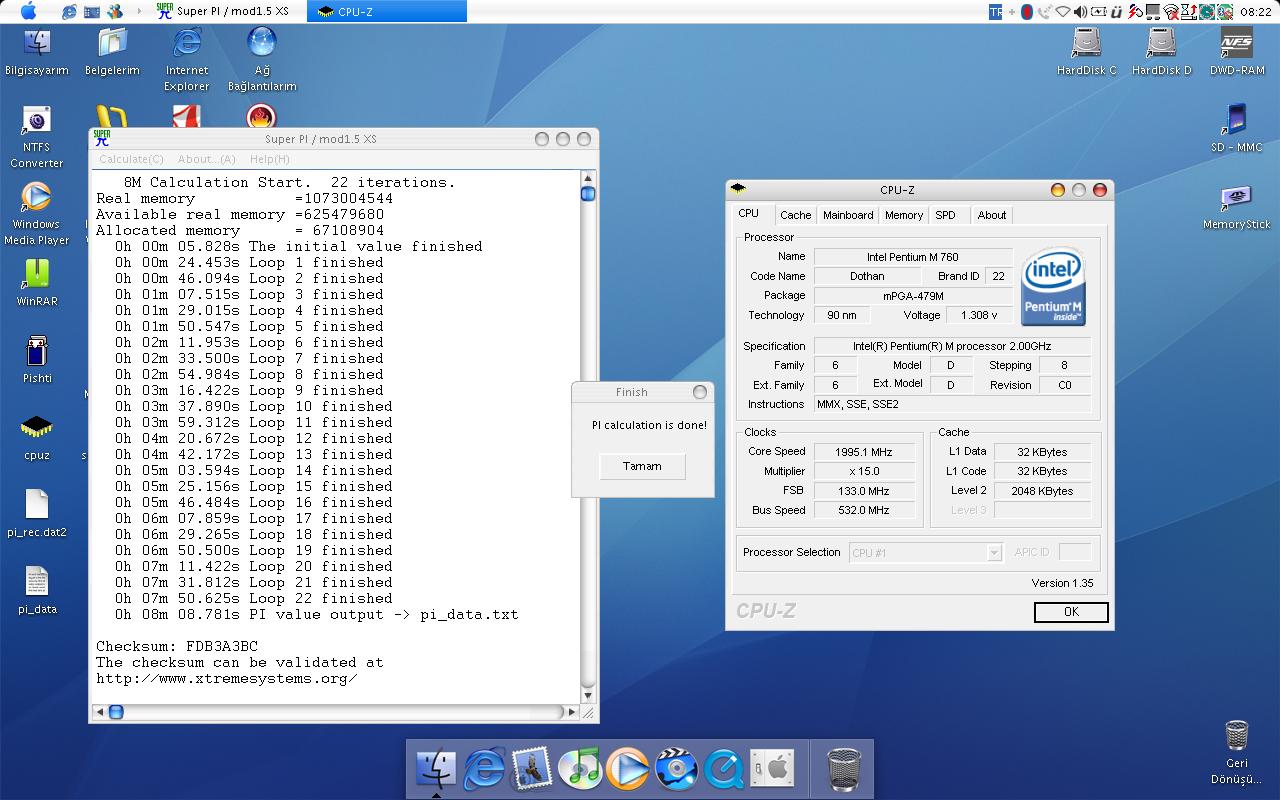1280x800 pixels.
Task: Open MemoryStick desktop icon
Action: (1236, 207)
